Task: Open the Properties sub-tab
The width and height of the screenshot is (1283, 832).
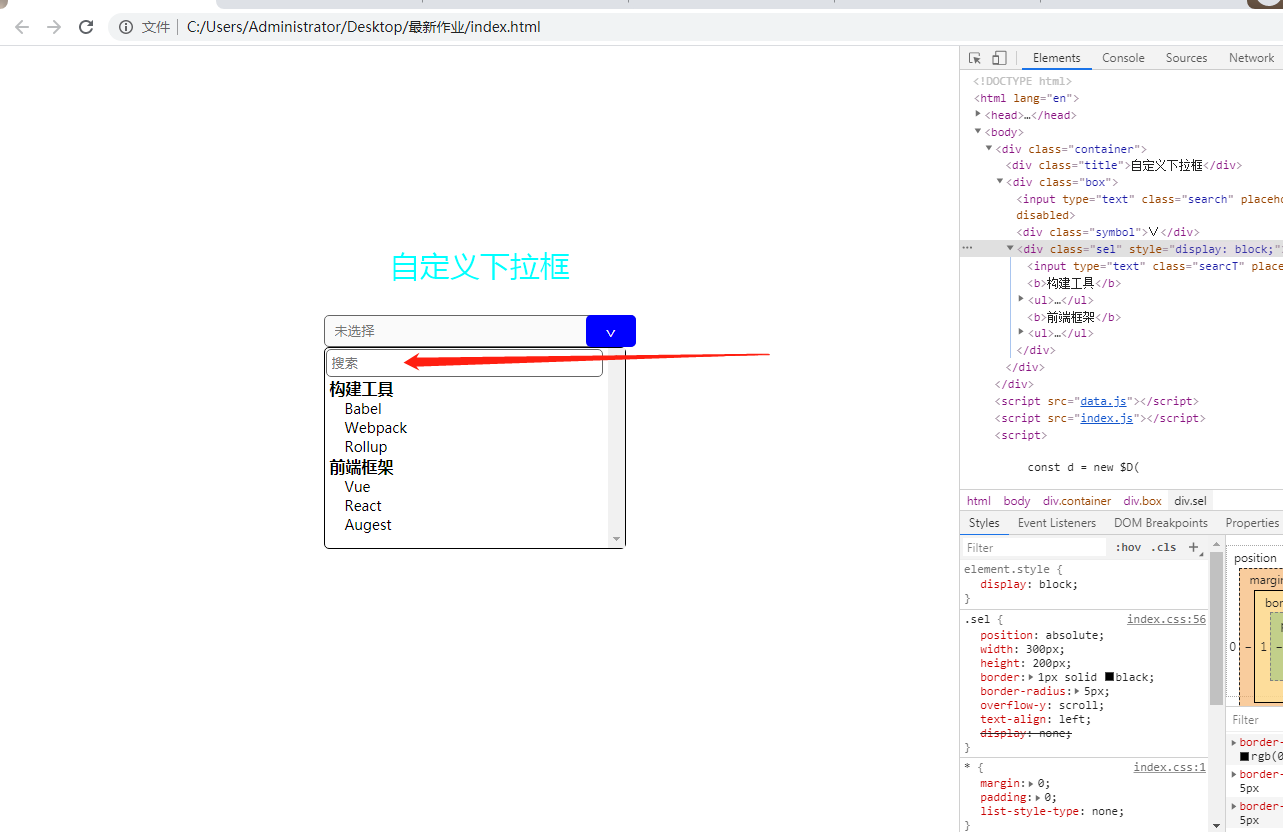Action: (1252, 523)
